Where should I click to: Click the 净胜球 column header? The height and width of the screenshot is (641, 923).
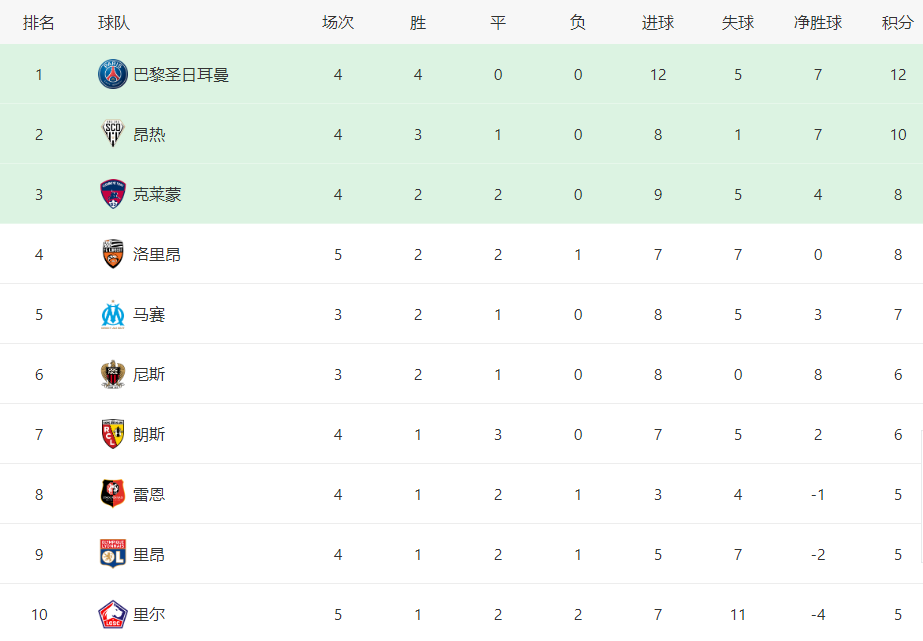pyautogui.click(x=818, y=23)
